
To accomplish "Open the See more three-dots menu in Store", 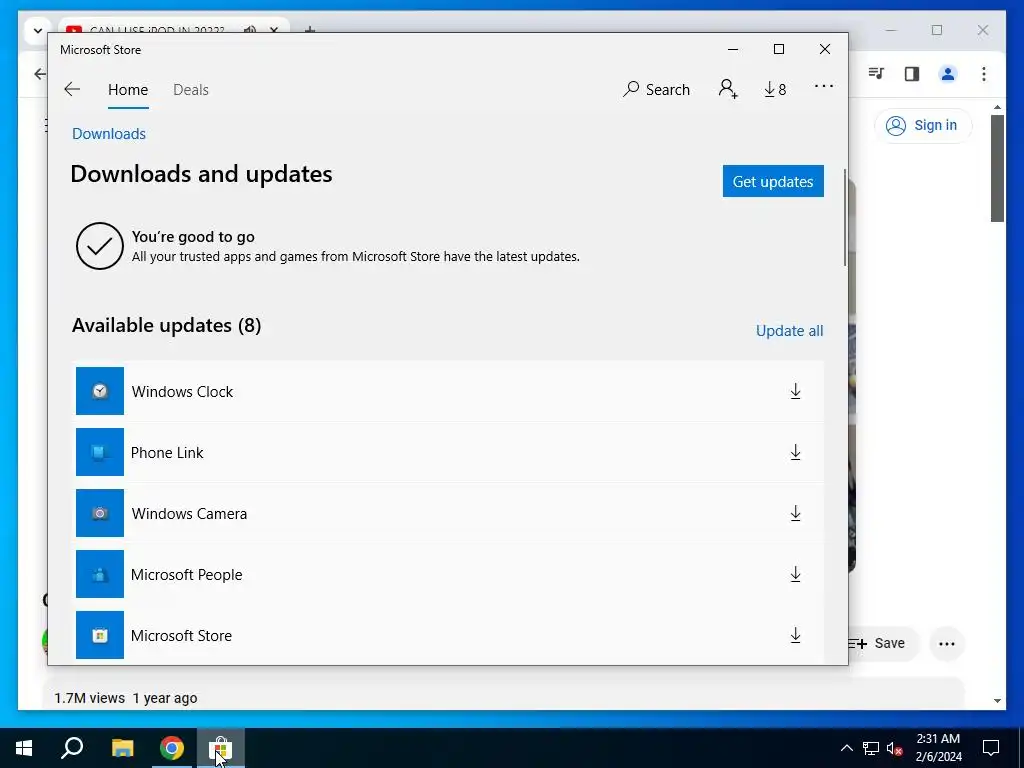I will pyautogui.click(x=824, y=86).
